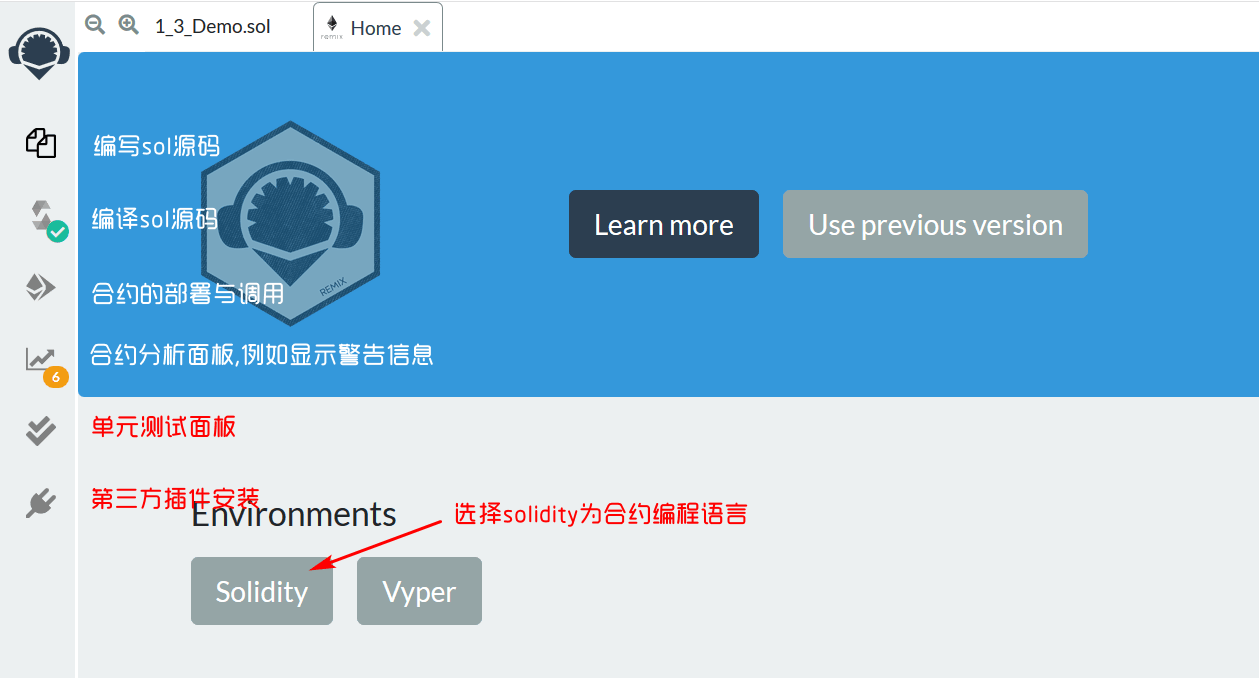Open the Deploy & run transactions icon
Viewport: 1259px width, 678px height.
tap(40, 288)
